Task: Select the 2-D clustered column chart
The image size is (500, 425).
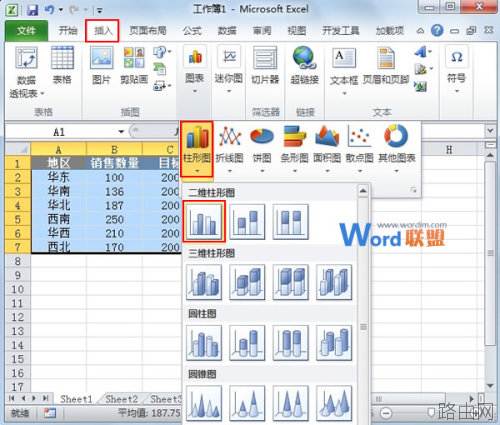Action: [204, 221]
